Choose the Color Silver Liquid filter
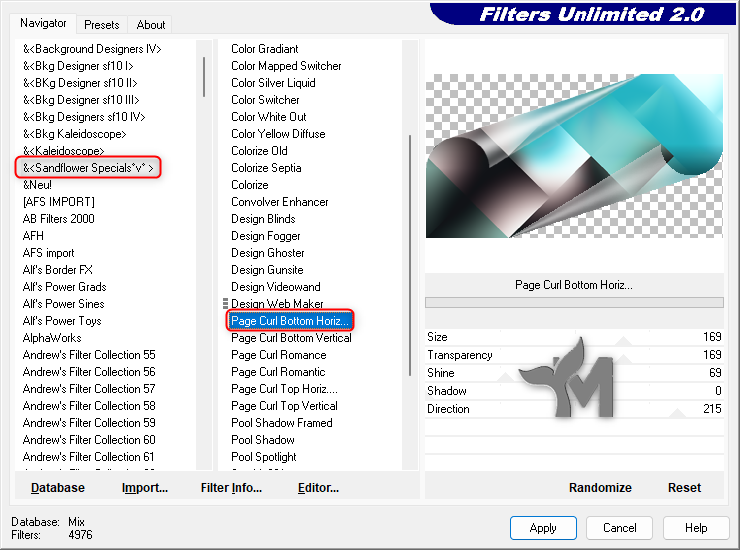The height and width of the screenshot is (550, 740). coord(273,83)
